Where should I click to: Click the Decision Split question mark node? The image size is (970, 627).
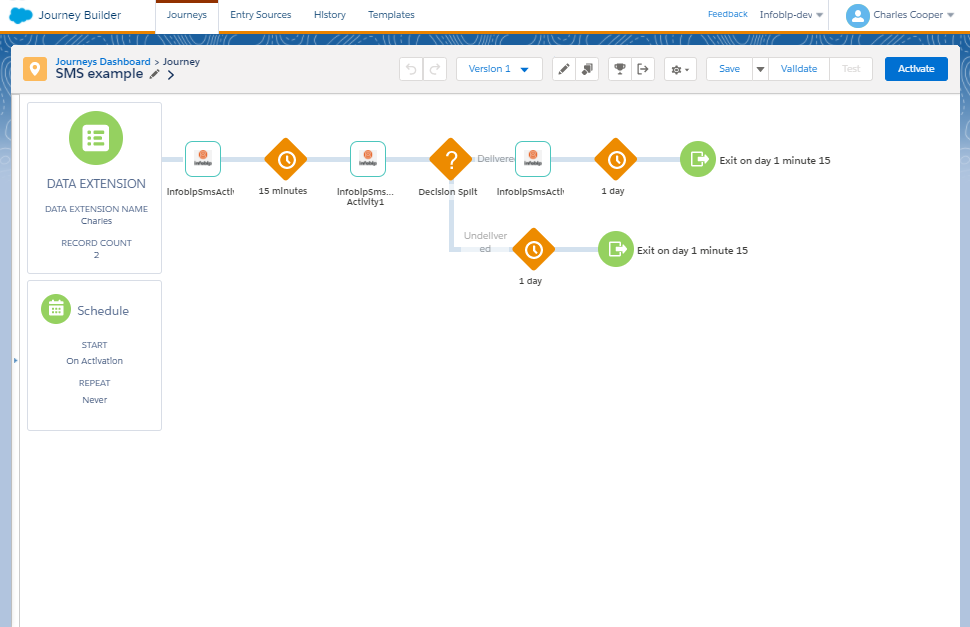tap(451, 159)
